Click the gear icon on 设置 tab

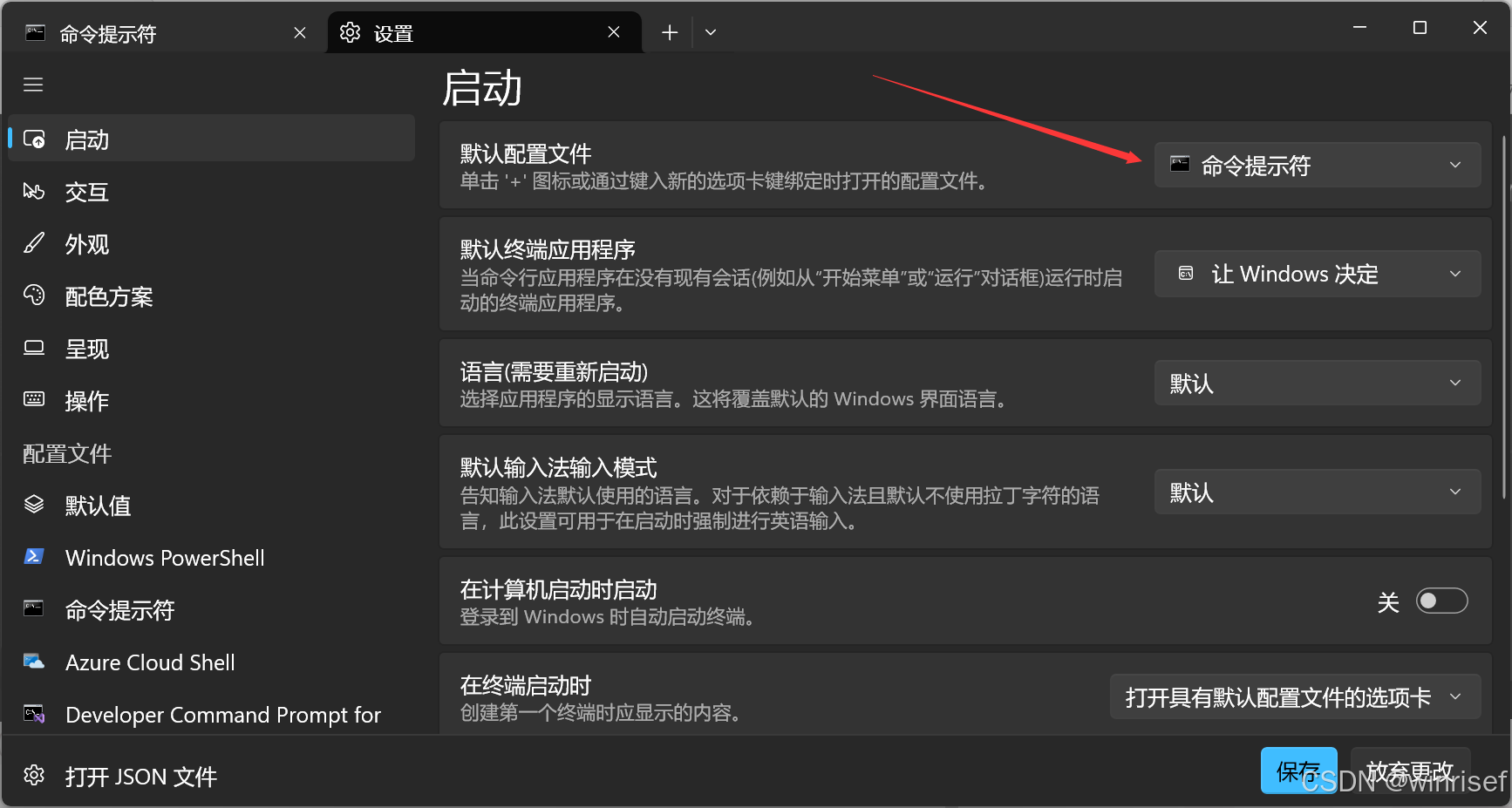pos(350,32)
